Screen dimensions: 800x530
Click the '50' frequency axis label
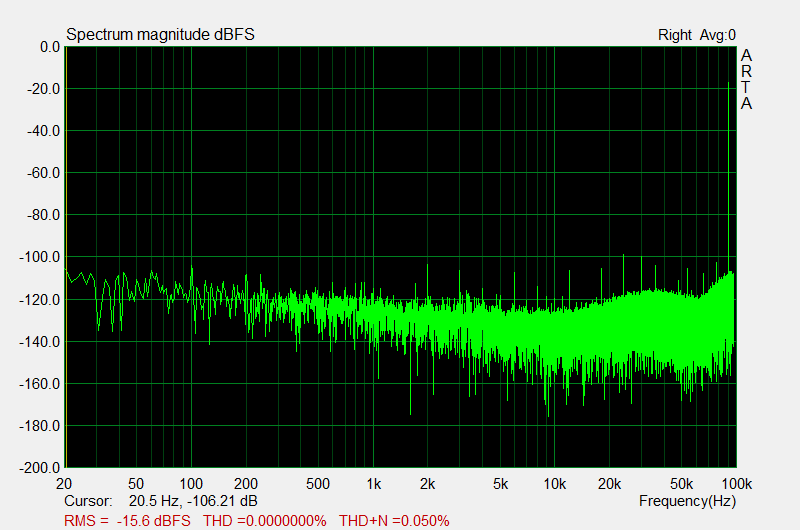[x=136, y=484]
